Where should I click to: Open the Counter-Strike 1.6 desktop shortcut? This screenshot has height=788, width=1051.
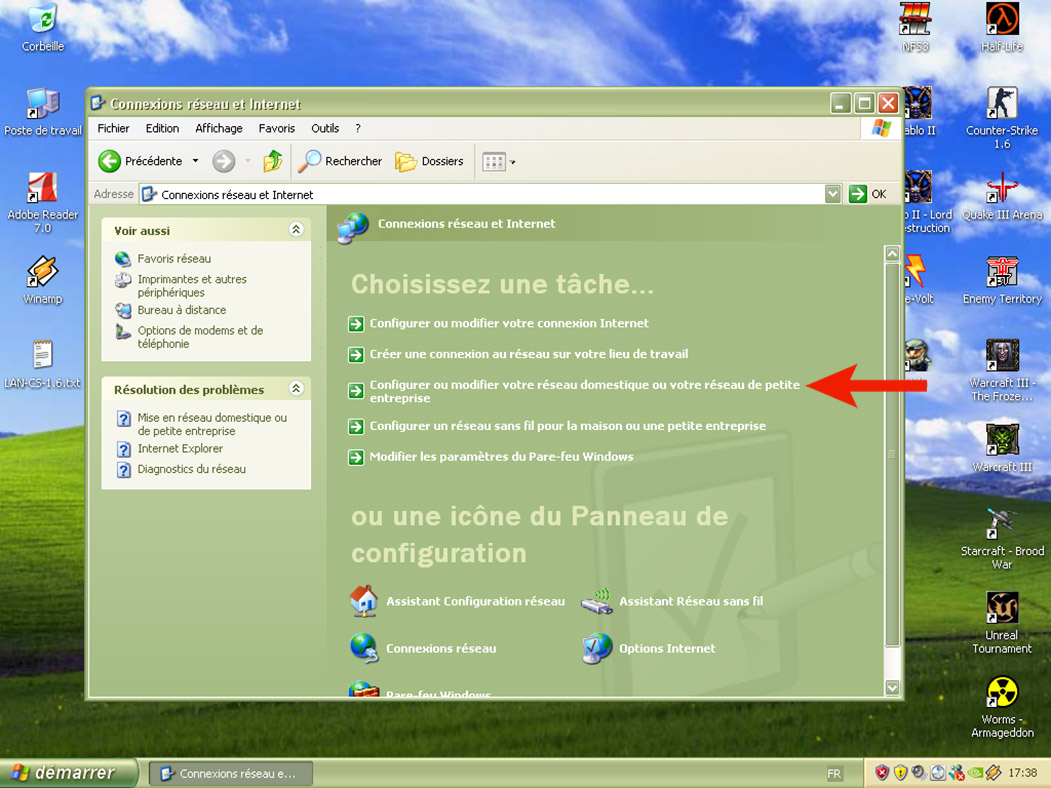pyautogui.click(x=1001, y=104)
